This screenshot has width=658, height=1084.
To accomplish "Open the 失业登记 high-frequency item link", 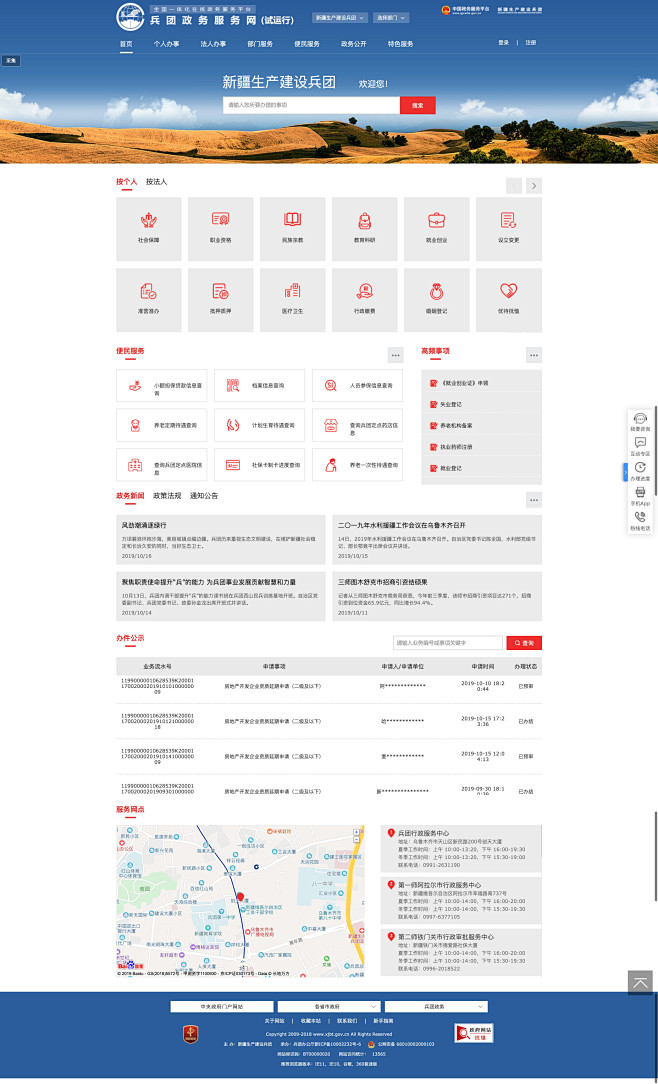I will [x=451, y=405].
